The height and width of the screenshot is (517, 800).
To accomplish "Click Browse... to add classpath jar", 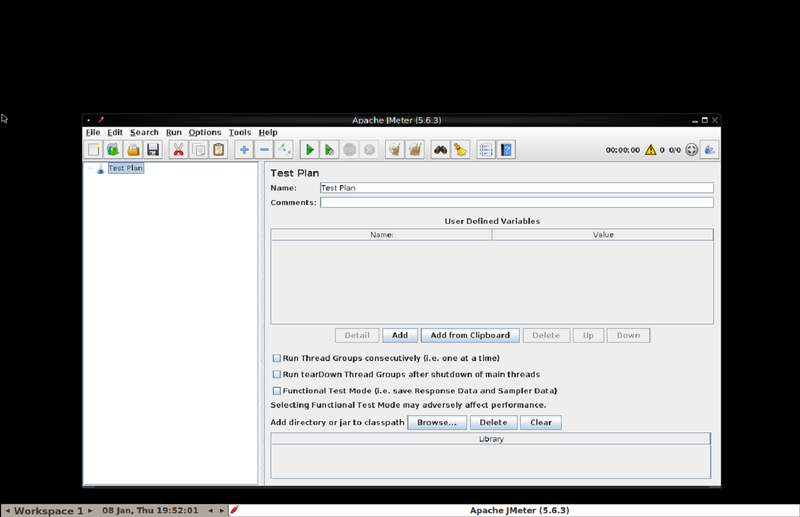I will (437, 423).
